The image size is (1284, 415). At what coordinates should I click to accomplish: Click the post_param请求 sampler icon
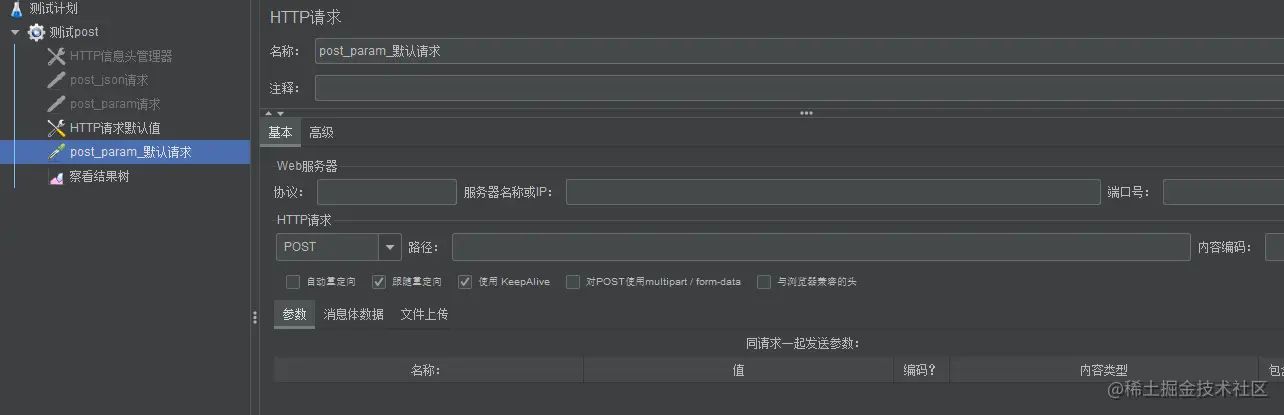[56, 104]
